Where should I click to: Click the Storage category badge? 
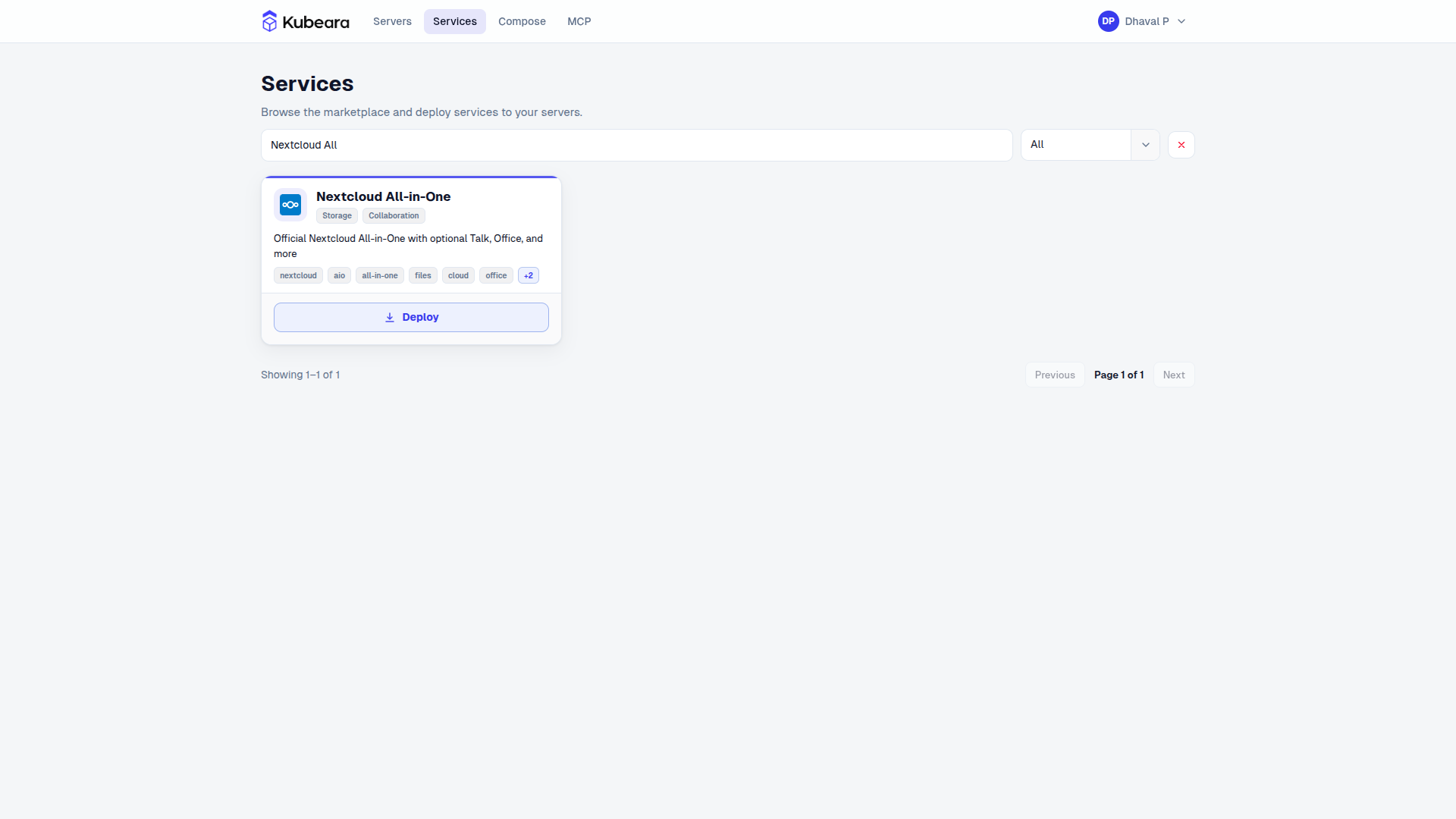[337, 216]
